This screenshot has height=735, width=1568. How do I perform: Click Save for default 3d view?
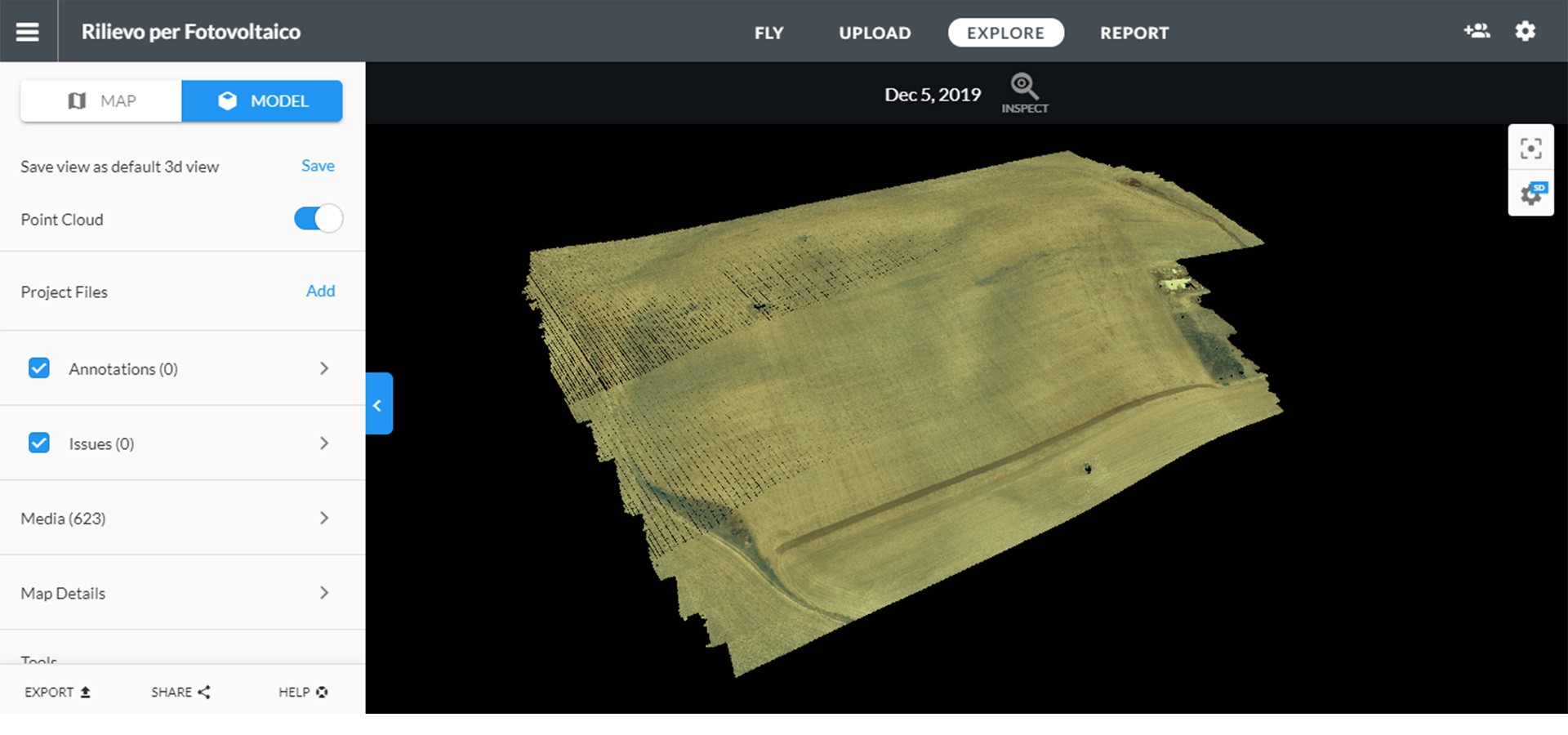pyautogui.click(x=318, y=166)
